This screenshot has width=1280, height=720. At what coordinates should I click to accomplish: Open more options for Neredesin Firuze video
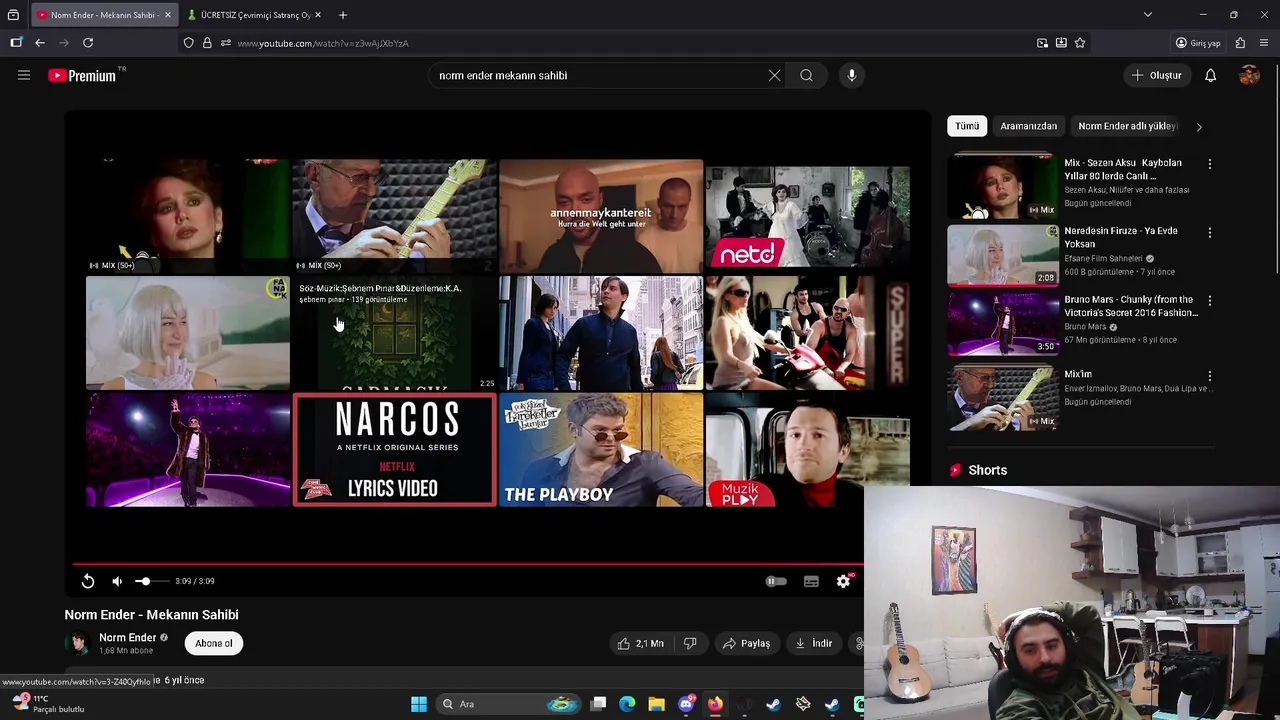tap(1209, 232)
